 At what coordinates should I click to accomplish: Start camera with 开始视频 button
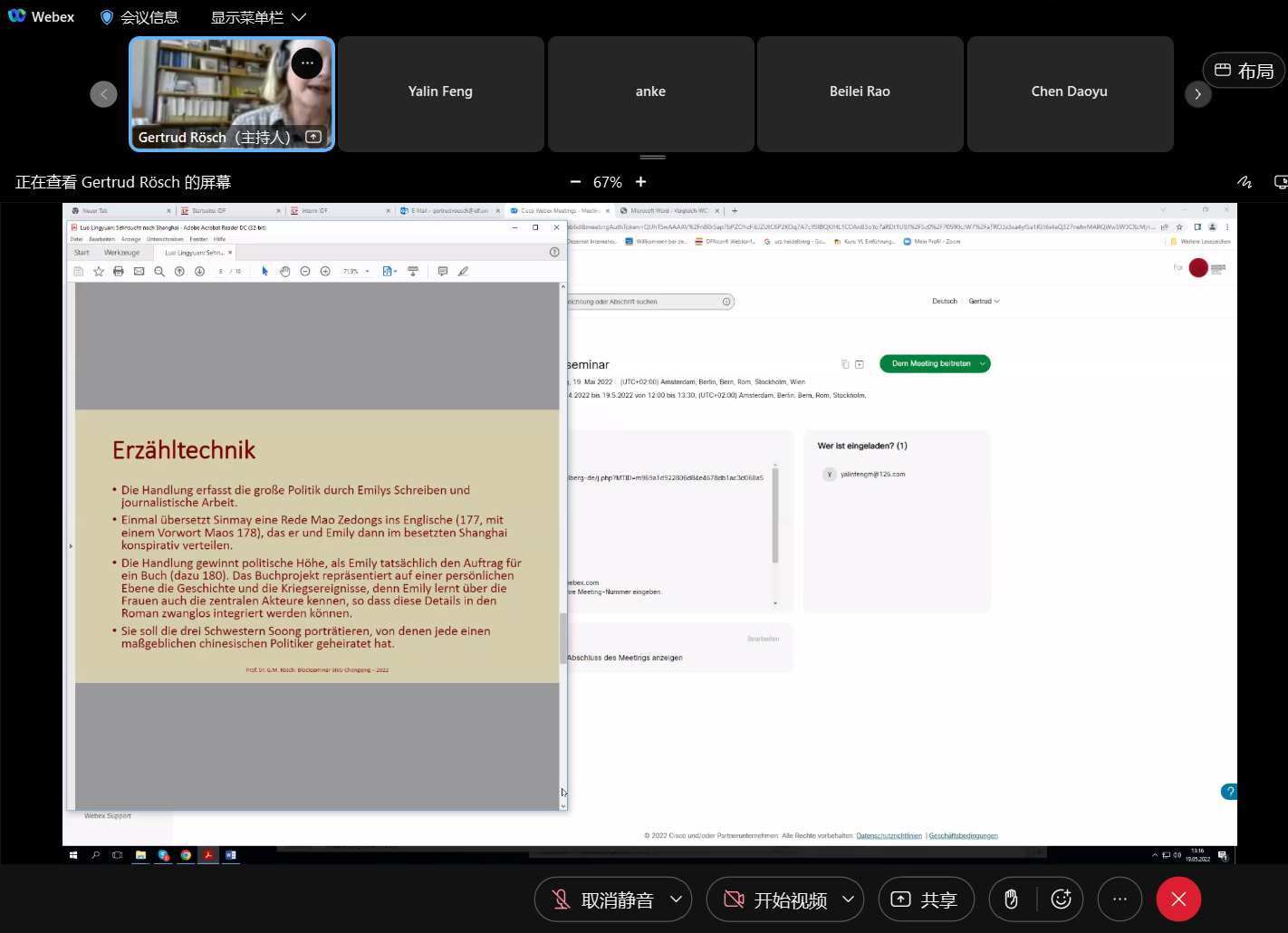775,899
